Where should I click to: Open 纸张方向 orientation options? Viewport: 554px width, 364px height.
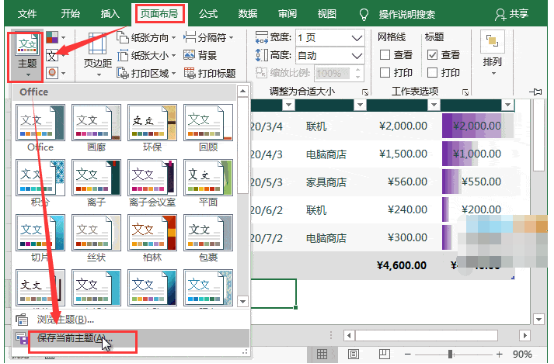(146, 37)
